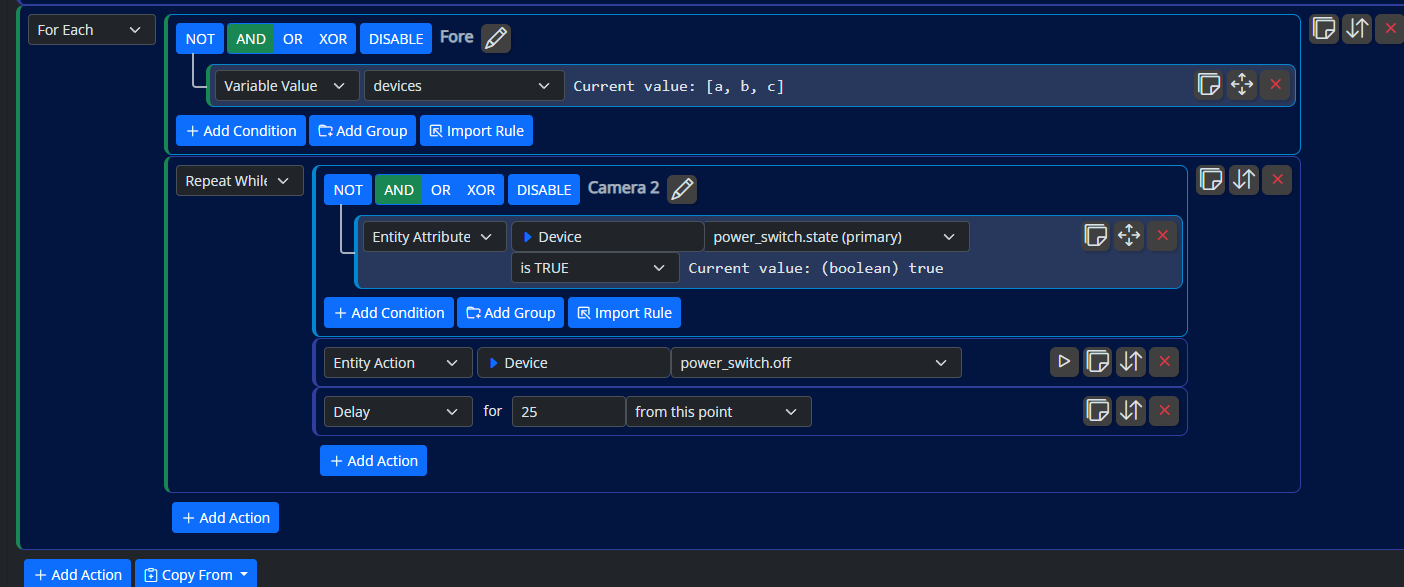Run the power_switch.off action with play icon
Image resolution: width=1404 pixels, height=587 pixels.
(1064, 362)
